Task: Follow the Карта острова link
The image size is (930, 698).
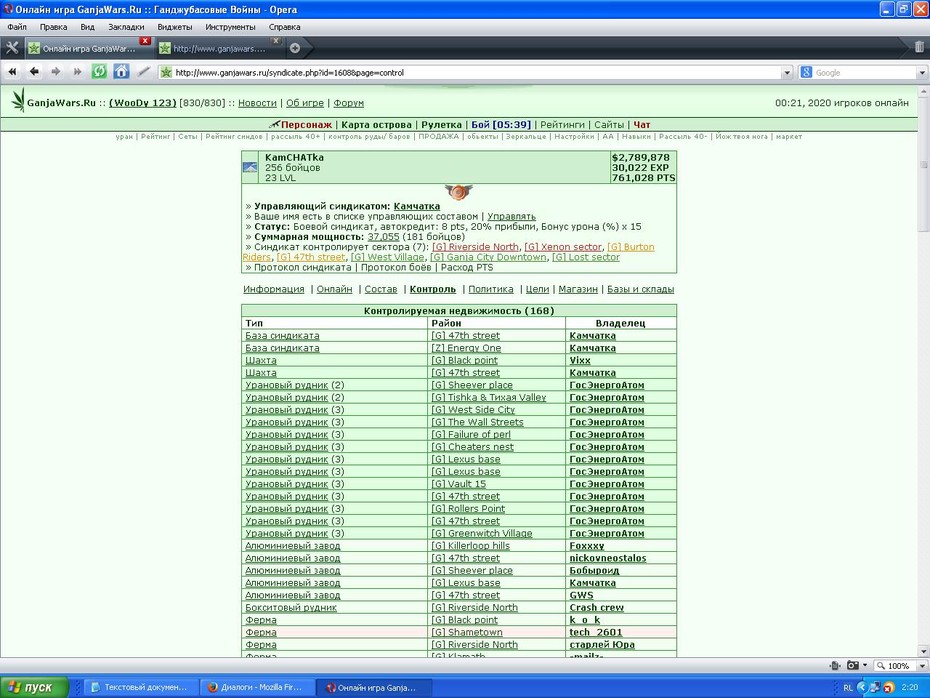Action: 376,125
